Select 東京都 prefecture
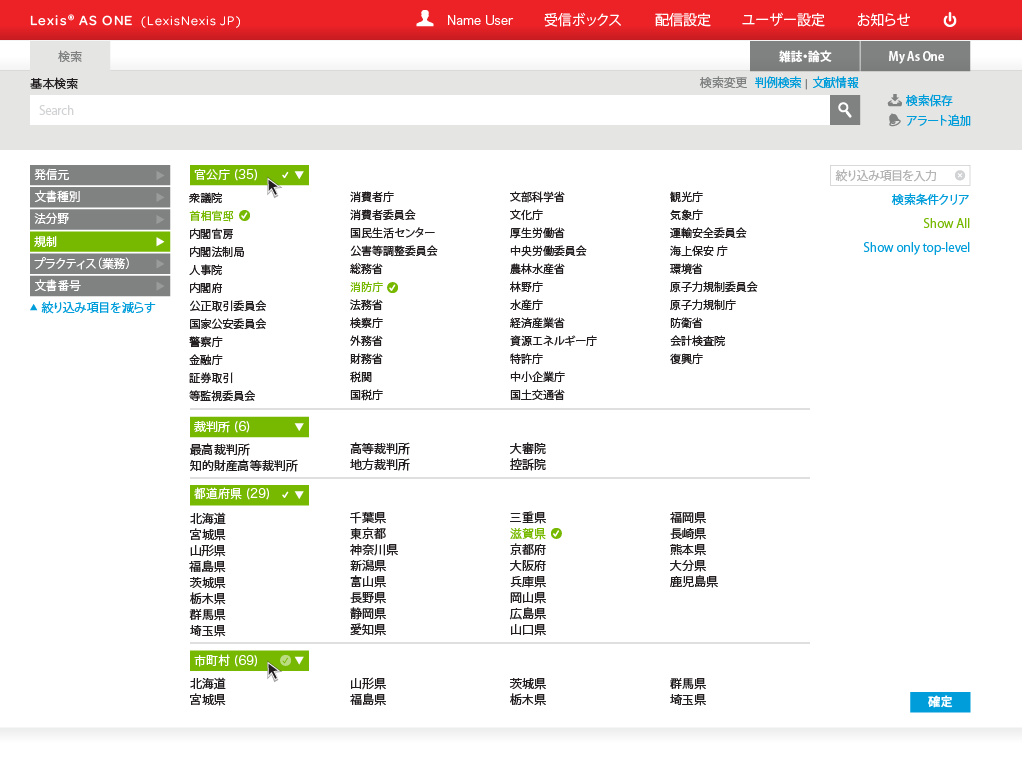 [368, 534]
